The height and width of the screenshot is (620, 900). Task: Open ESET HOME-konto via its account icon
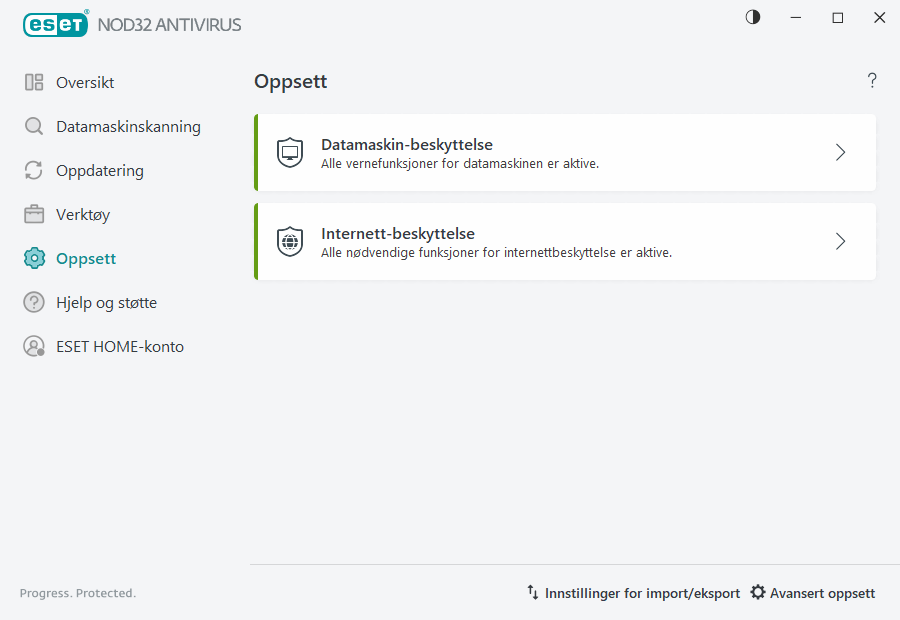(35, 346)
